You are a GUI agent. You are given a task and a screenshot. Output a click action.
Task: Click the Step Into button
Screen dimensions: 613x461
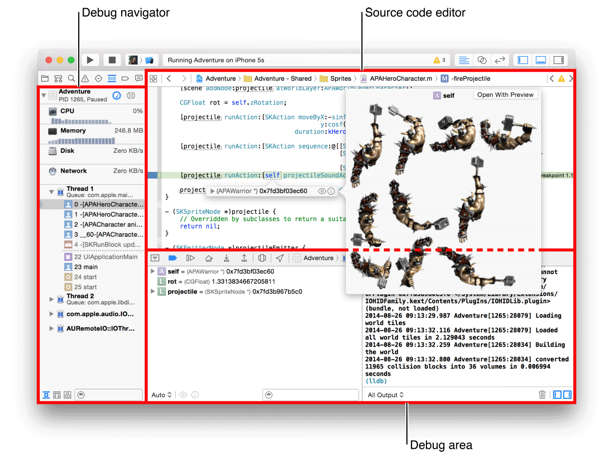[226, 258]
